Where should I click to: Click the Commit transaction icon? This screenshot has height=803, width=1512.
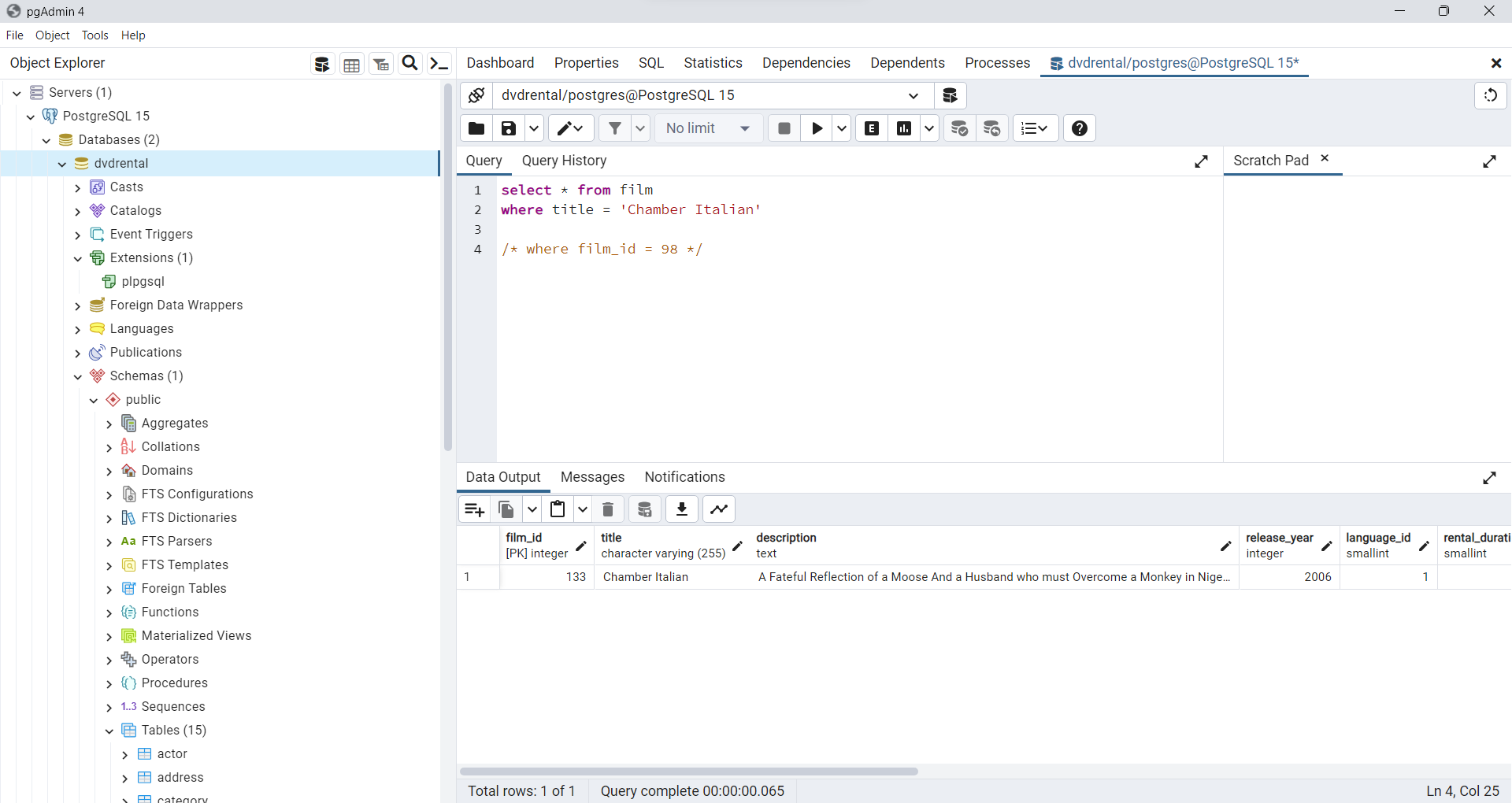[959, 128]
